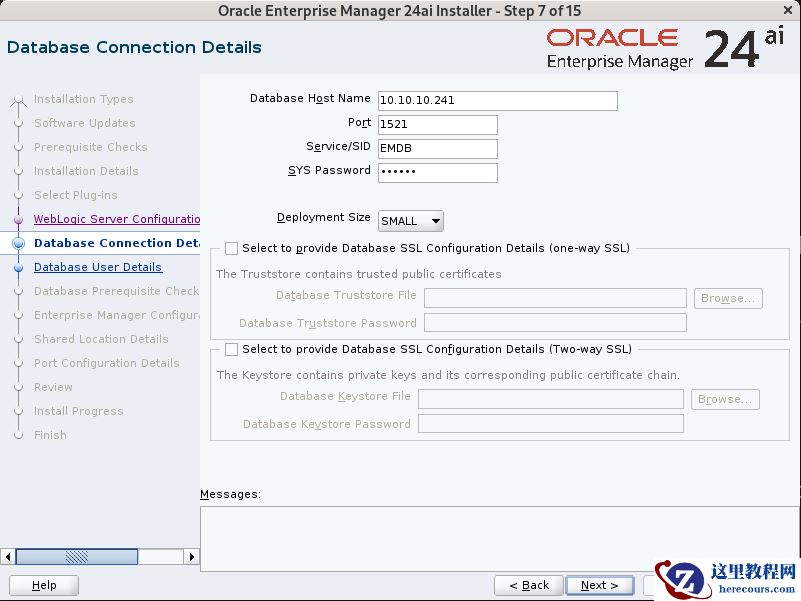
Task: Enable one-way SSL configuration checkbox
Action: pyautogui.click(x=231, y=248)
